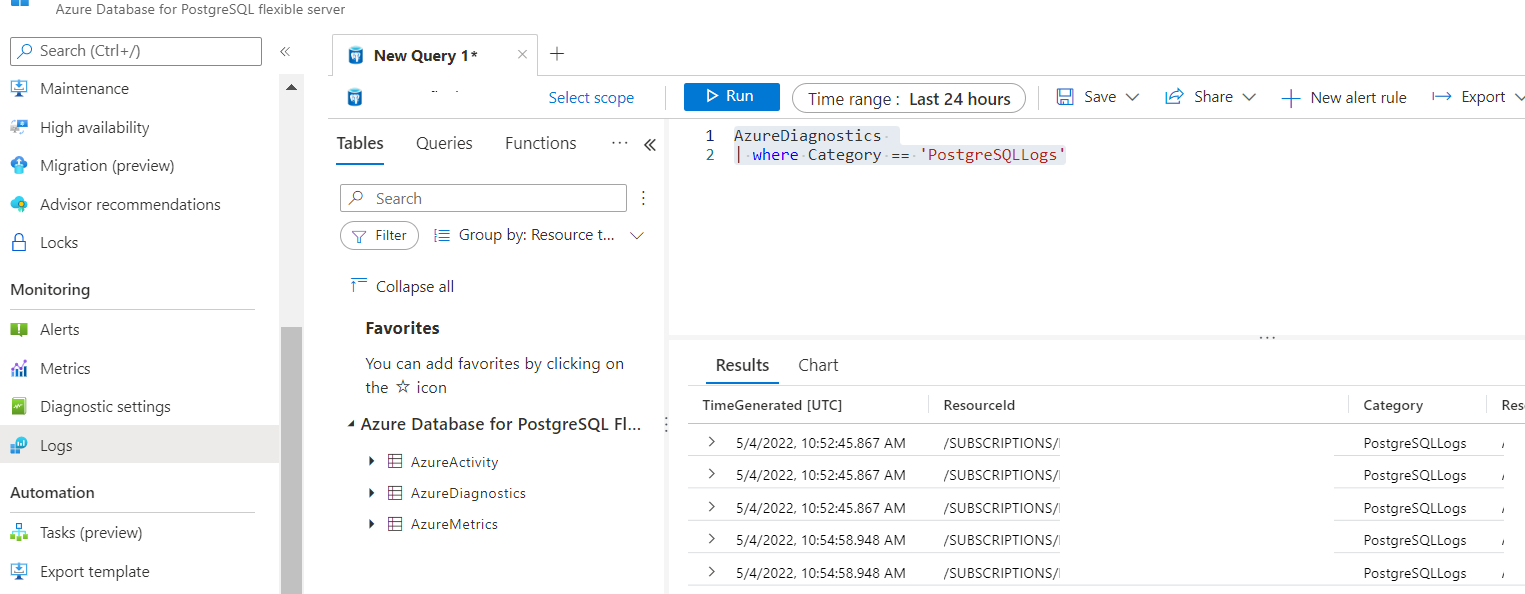Expand first result row at 10:52:45.867
Viewport: 1525px width, 594px height.
(x=711, y=442)
